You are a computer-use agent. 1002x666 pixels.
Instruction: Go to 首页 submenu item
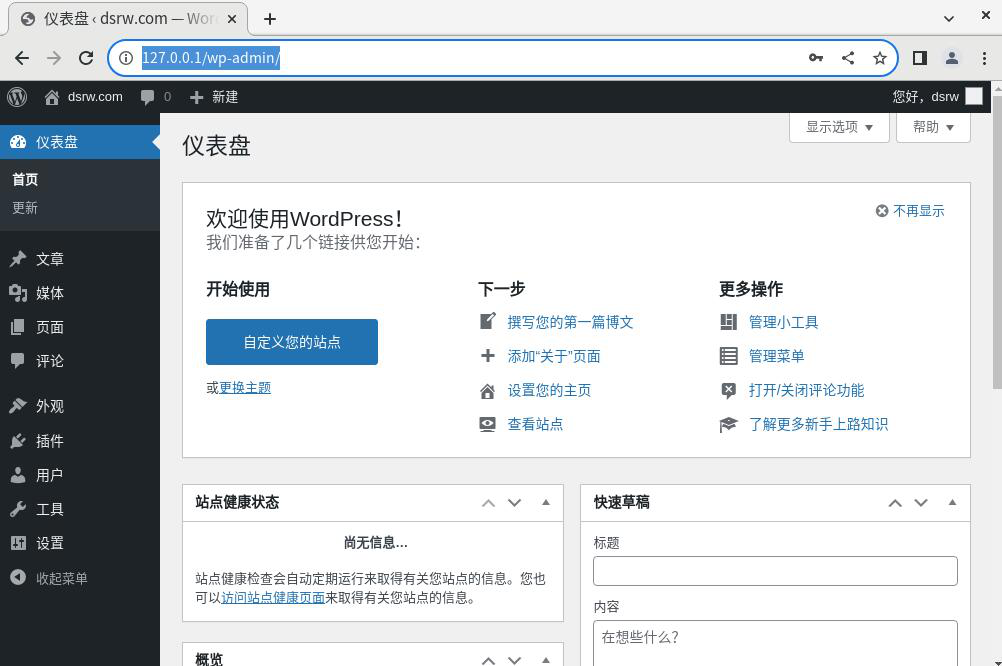tap(25, 180)
